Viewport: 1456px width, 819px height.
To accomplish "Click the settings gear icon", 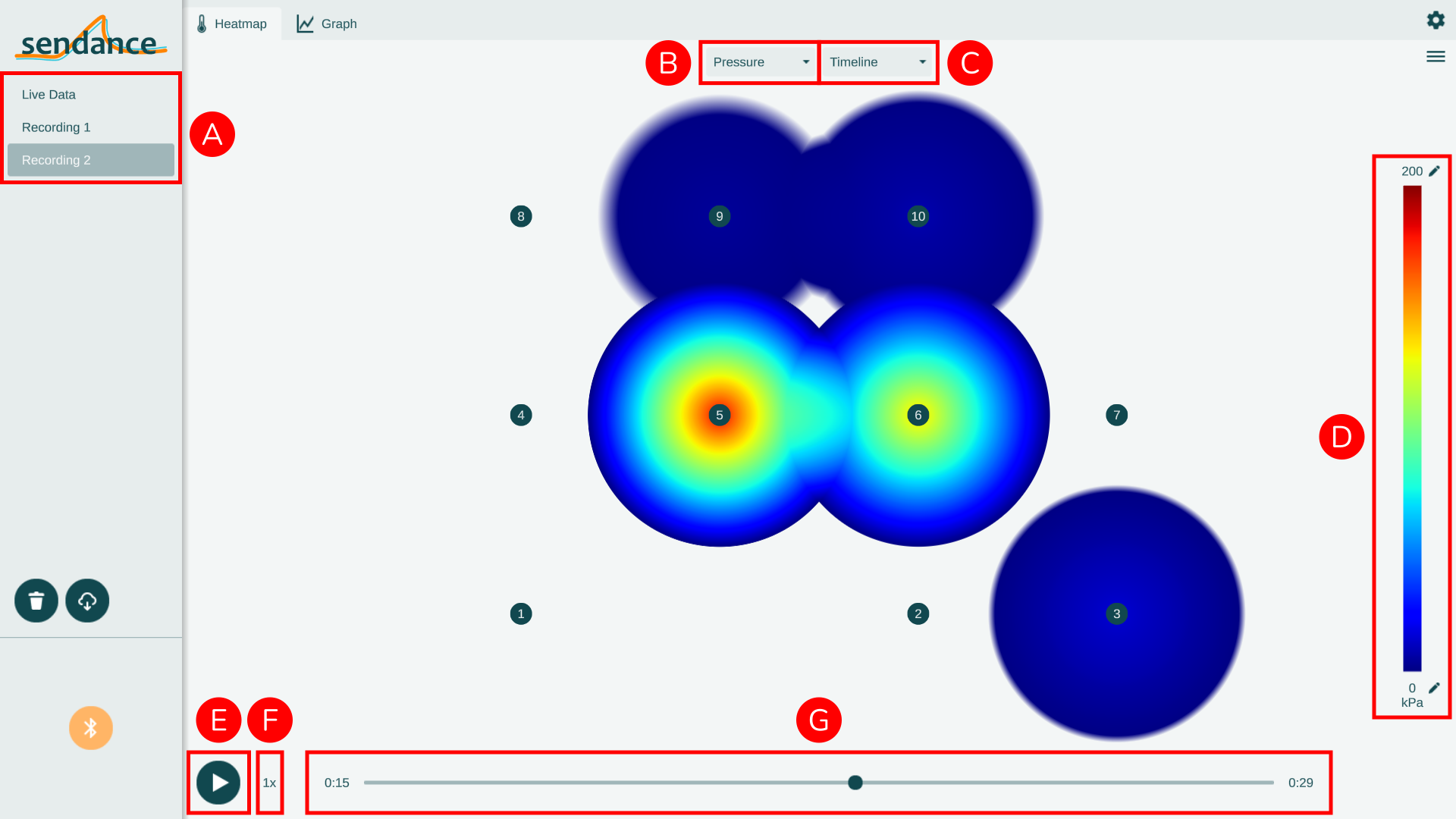I will pyautogui.click(x=1436, y=20).
